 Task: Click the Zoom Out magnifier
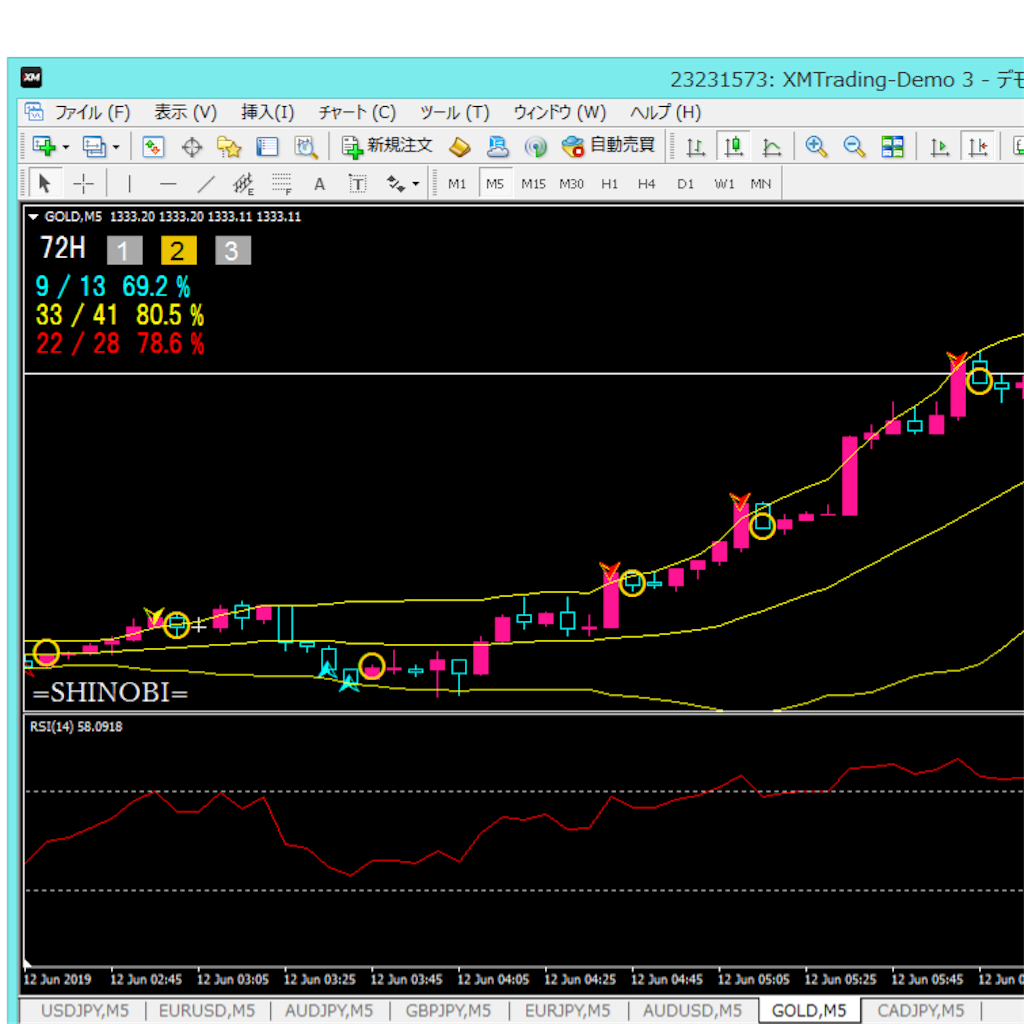click(854, 146)
